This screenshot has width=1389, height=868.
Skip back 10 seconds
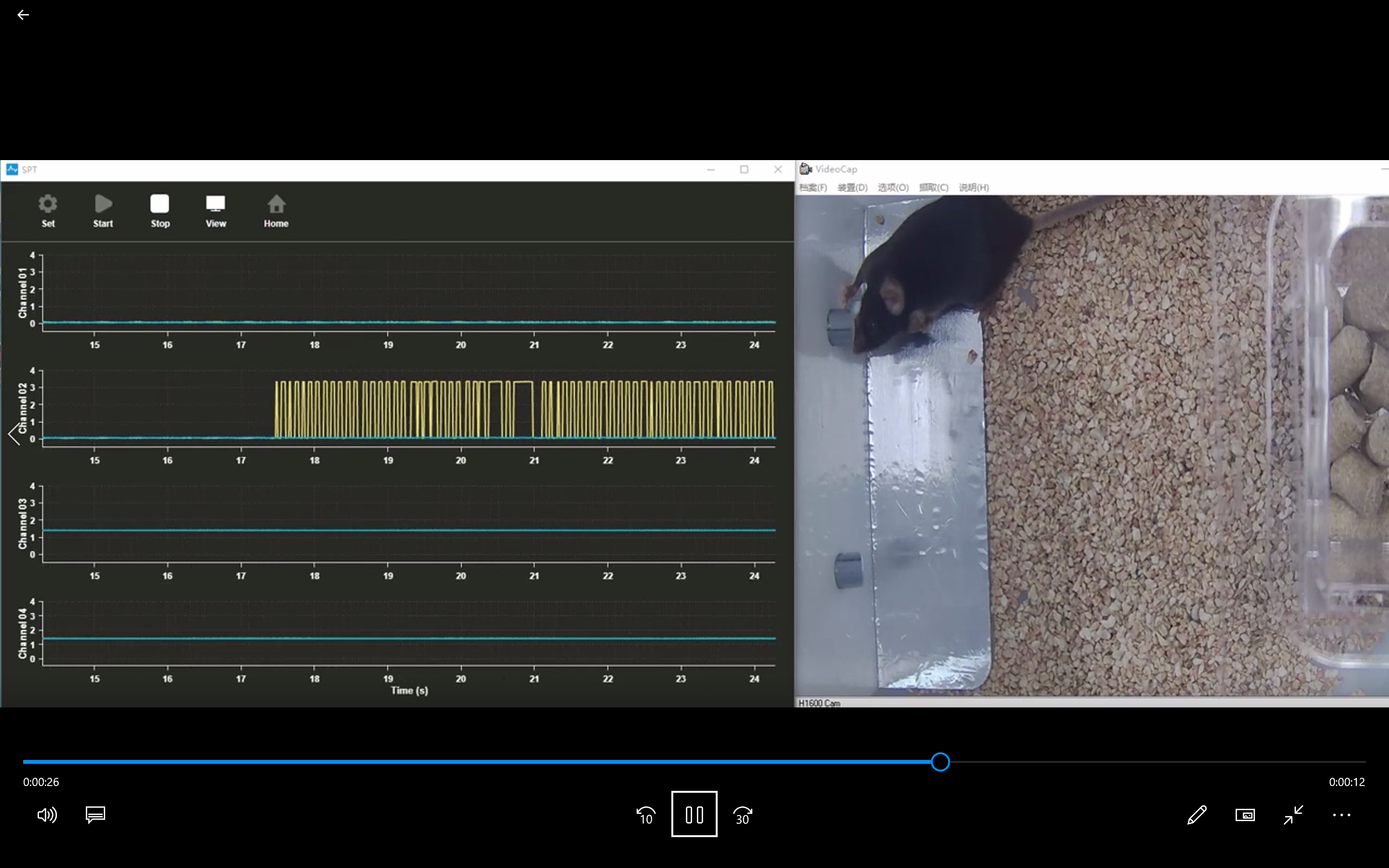[x=646, y=814]
